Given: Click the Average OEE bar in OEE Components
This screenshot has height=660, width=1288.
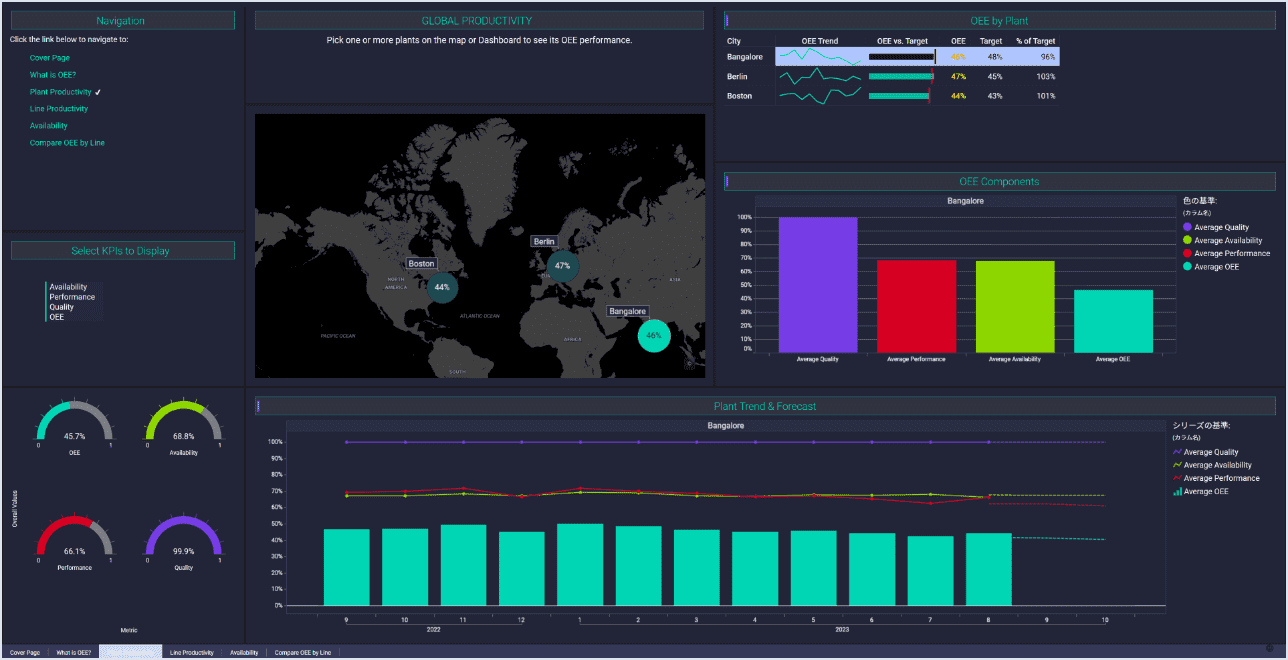Looking at the screenshot, I should (1113, 321).
